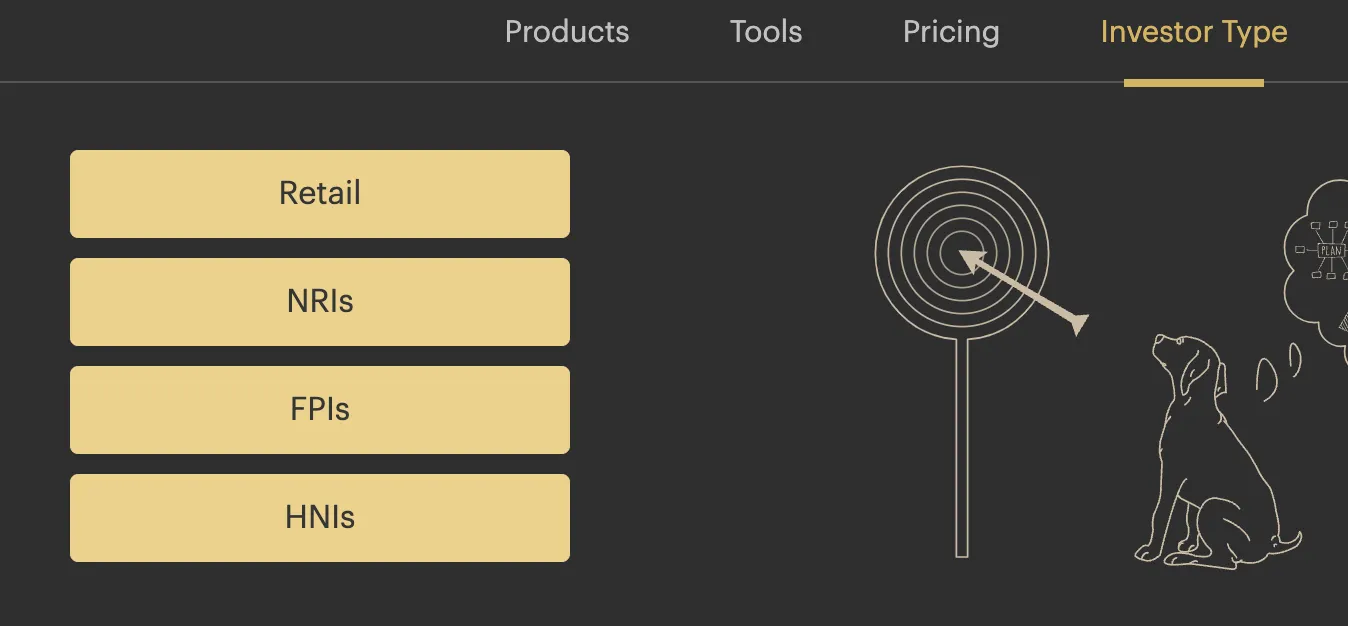Select the Investor Type tab

[1194, 32]
